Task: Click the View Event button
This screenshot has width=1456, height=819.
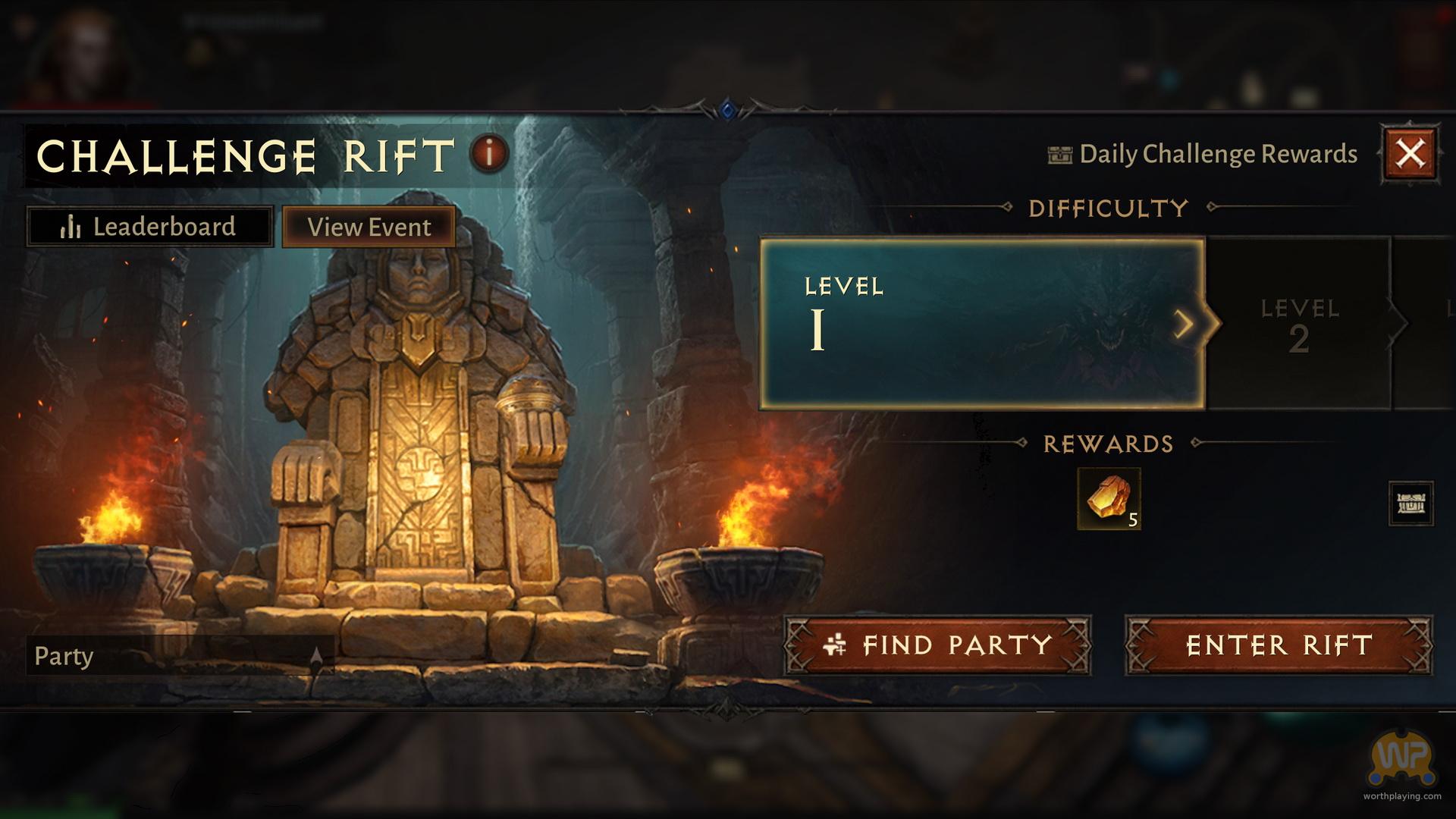Action: pos(369,227)
